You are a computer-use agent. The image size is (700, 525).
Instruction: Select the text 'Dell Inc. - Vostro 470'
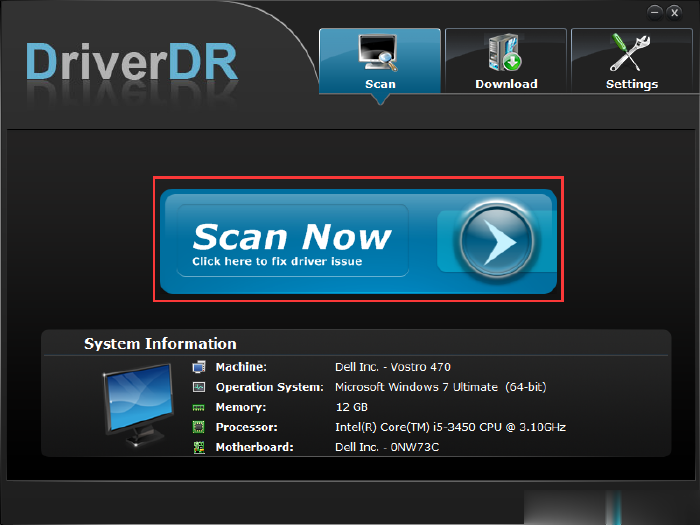click(x=393, y=367)
